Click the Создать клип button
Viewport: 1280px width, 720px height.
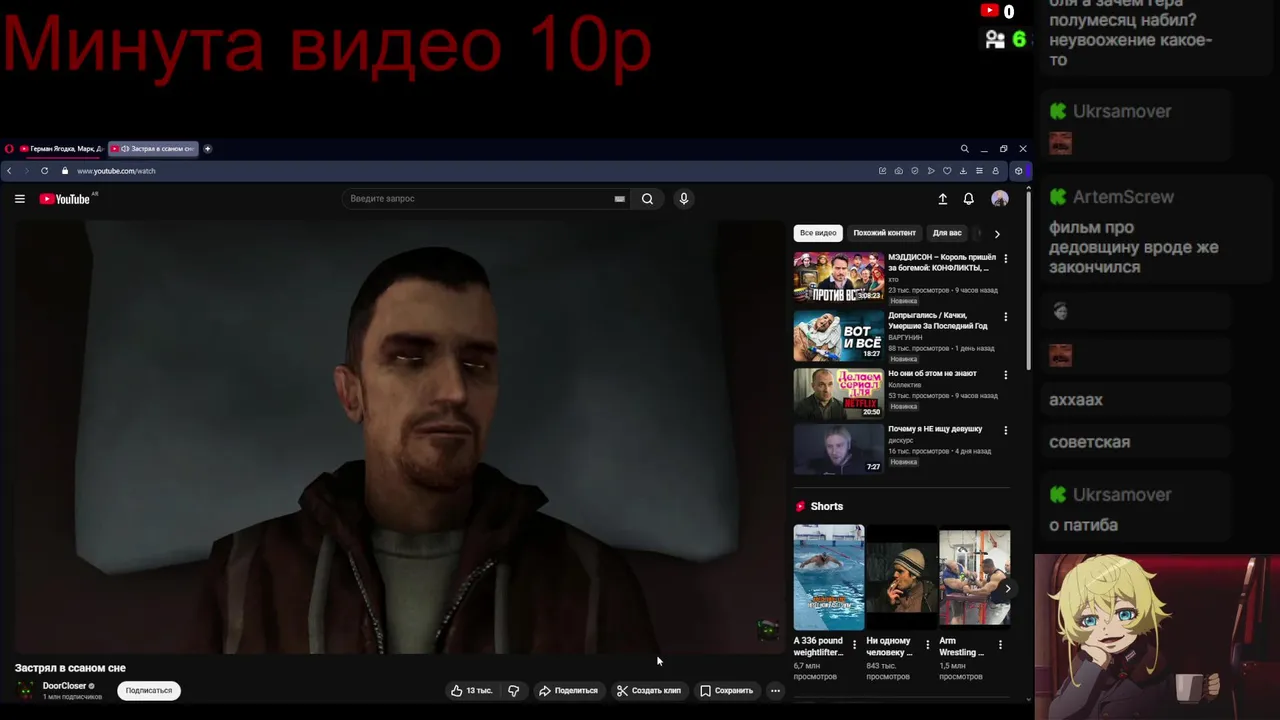point(649,690)
